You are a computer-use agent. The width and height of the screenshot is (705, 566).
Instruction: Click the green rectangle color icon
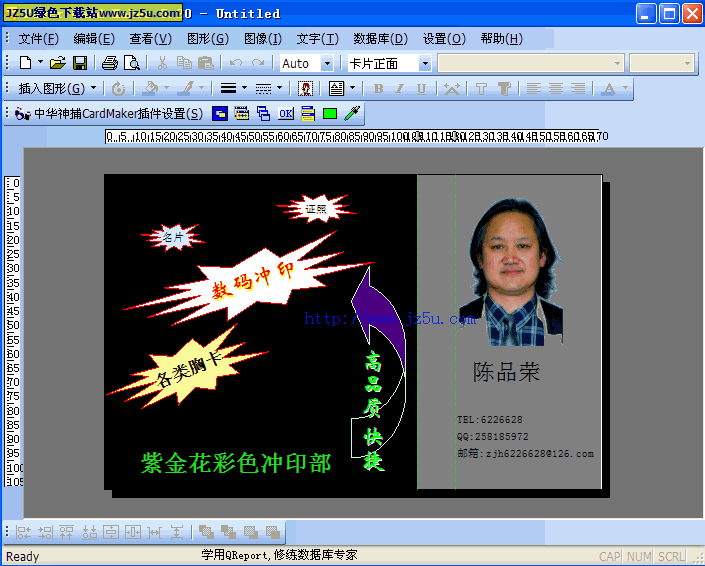(330, 114)
